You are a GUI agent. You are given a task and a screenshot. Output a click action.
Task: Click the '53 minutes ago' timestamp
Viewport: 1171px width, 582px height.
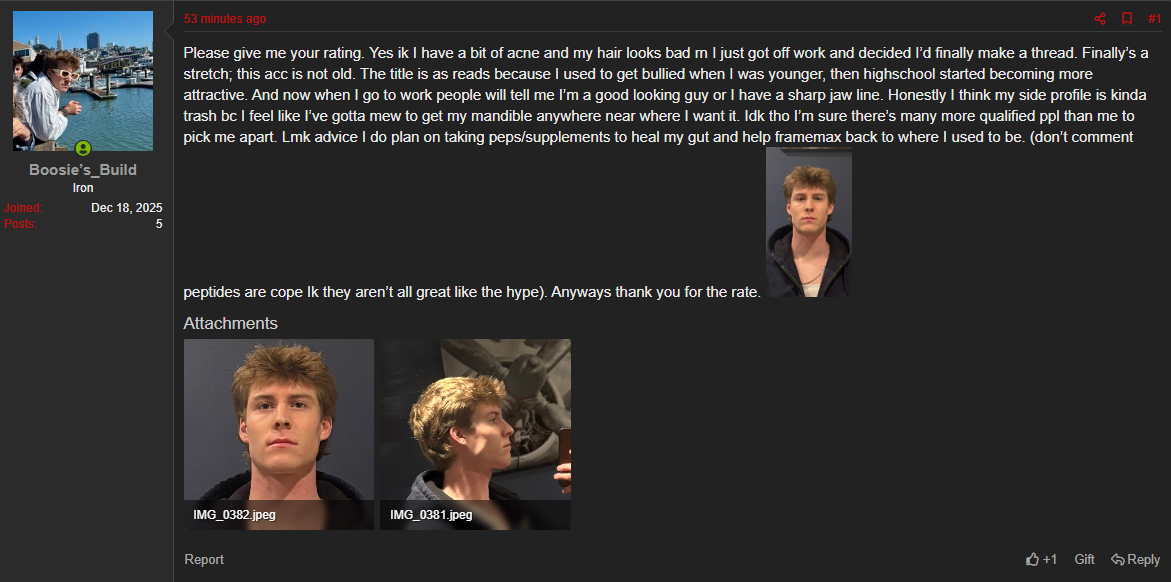point(225,19)
